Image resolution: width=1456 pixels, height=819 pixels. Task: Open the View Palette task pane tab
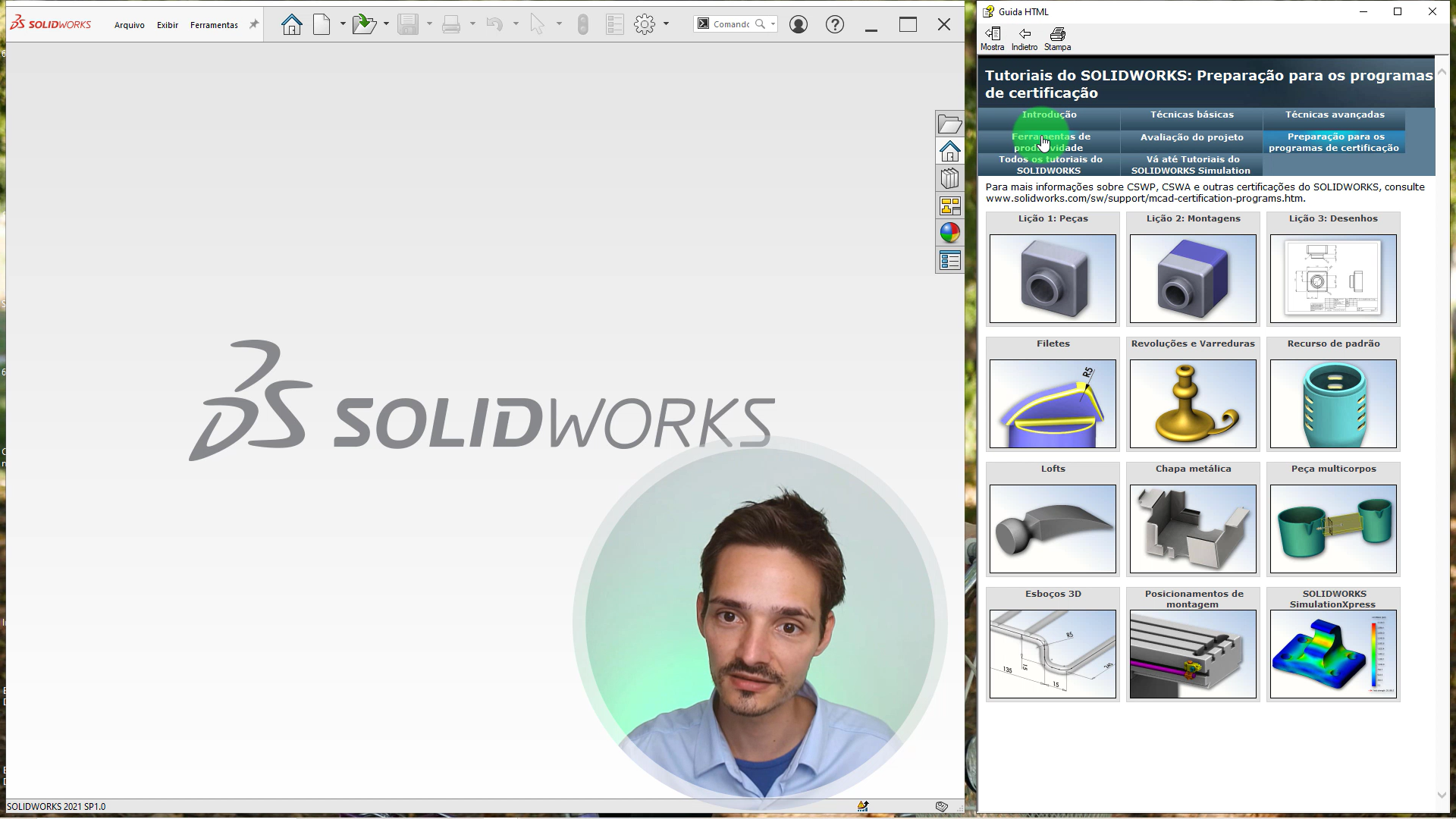949,206
